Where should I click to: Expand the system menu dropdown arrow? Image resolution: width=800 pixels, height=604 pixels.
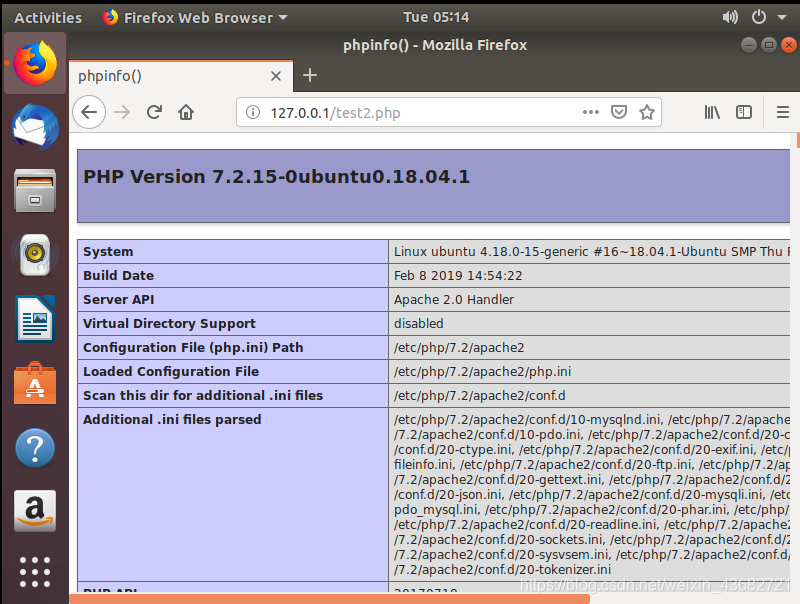coord(782,17)
